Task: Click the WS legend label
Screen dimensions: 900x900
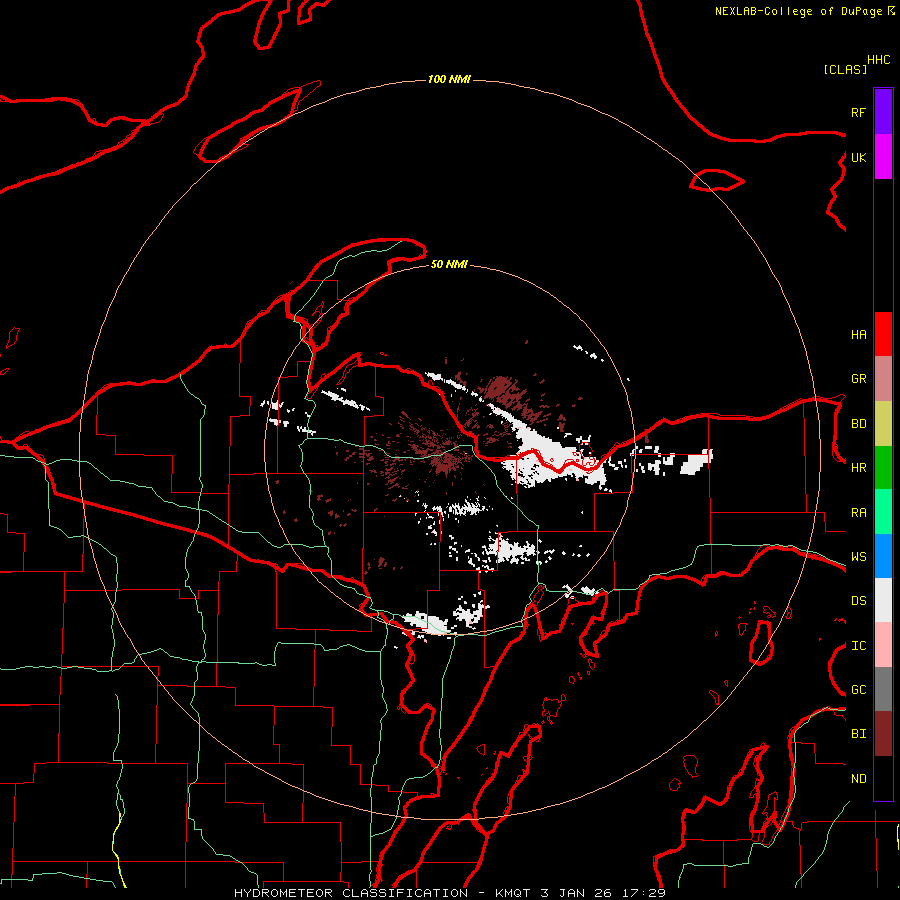Action: [x=859, y=557]
